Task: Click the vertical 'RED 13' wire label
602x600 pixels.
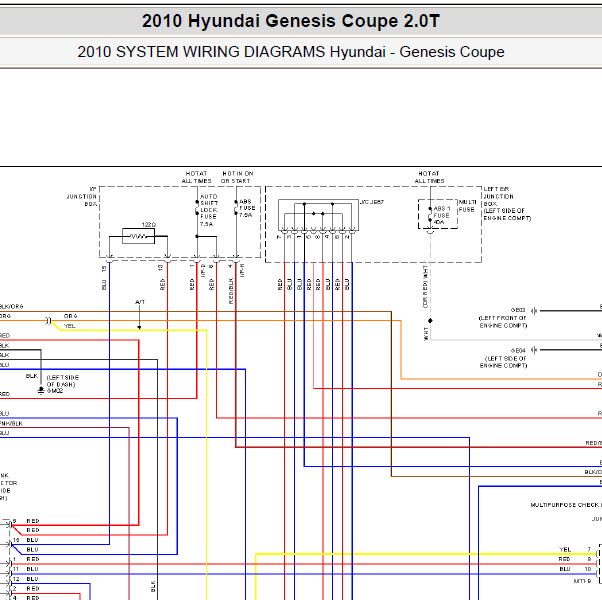Action: pyautogui.click(x=162, y=278)
